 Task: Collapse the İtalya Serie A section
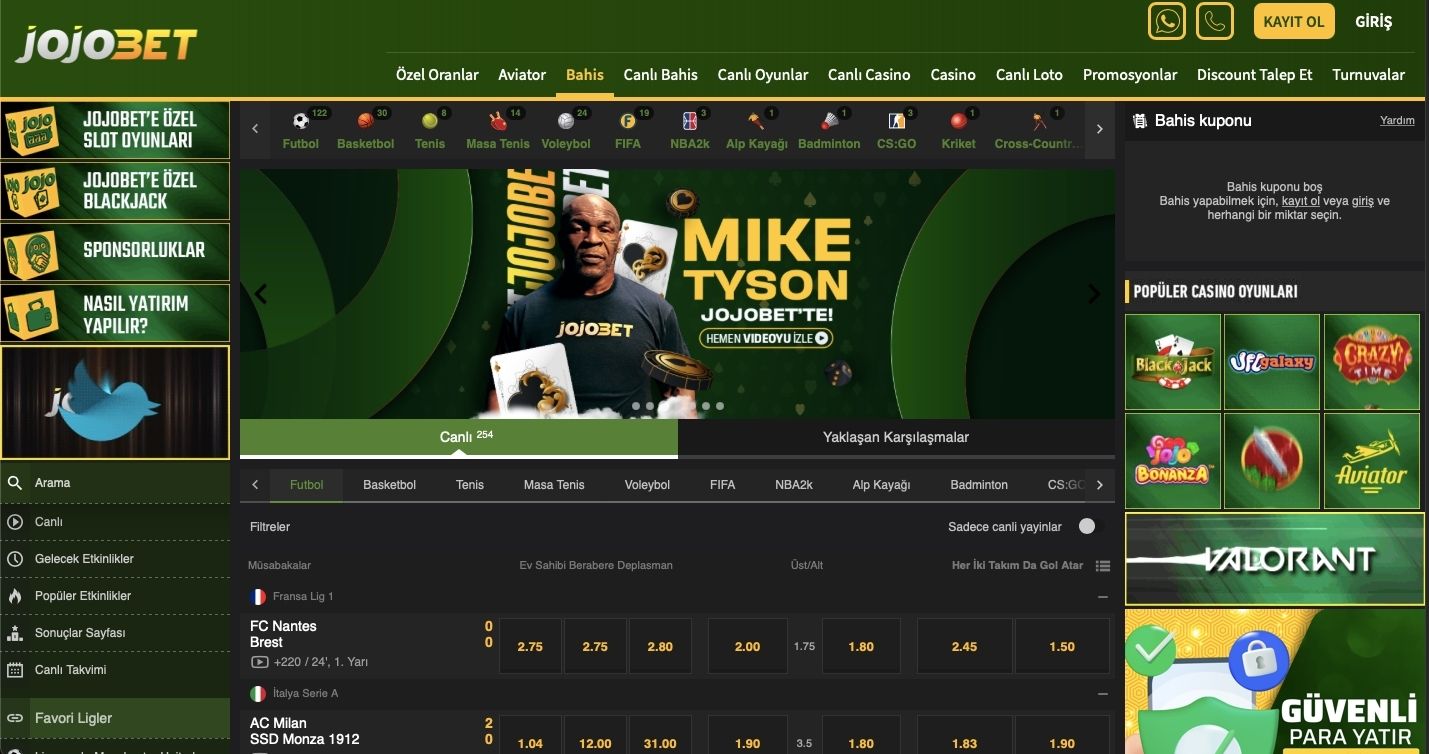pos(1103,693)
